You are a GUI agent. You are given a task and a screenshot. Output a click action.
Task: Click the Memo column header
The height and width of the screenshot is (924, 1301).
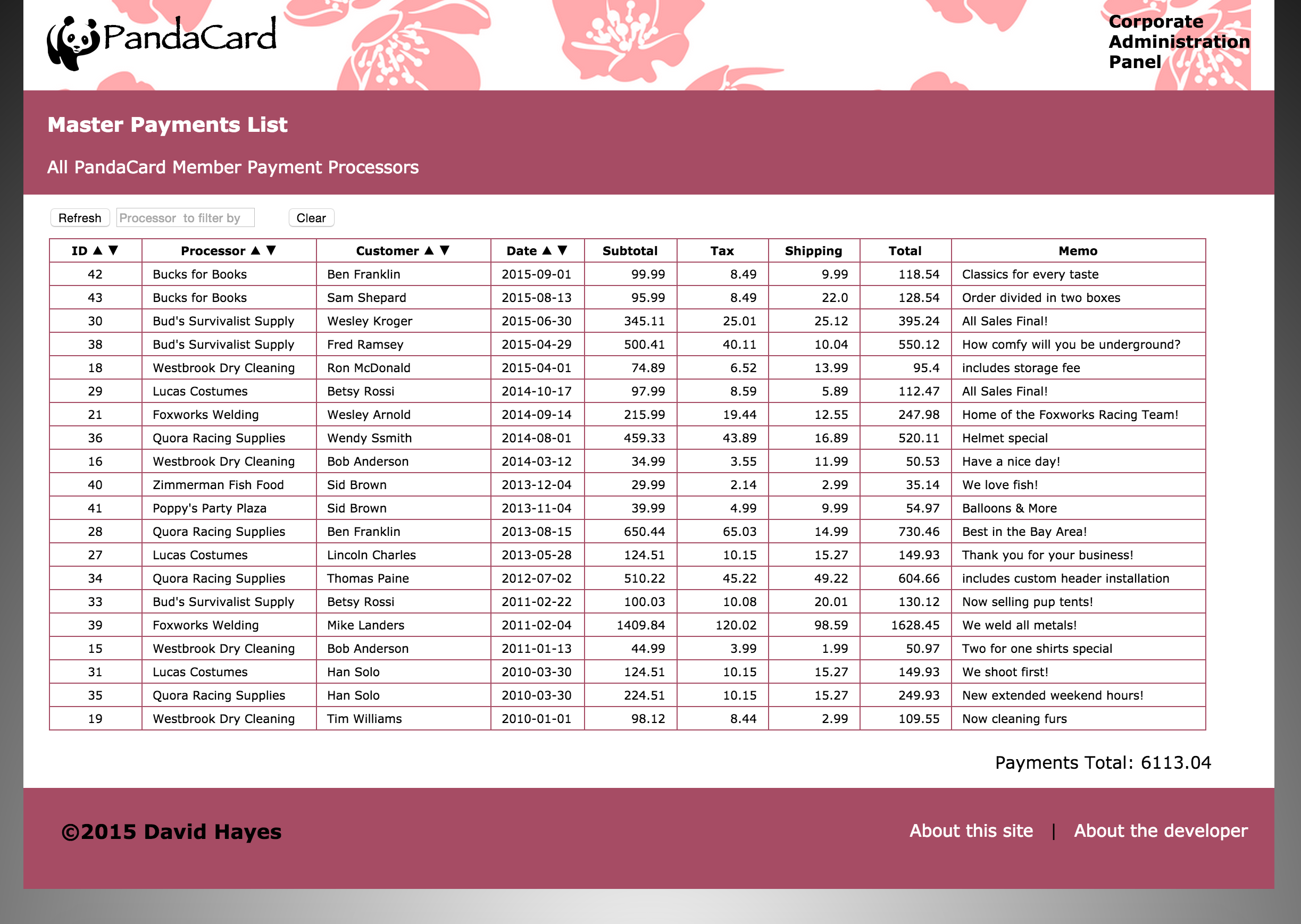(1077, 251)
